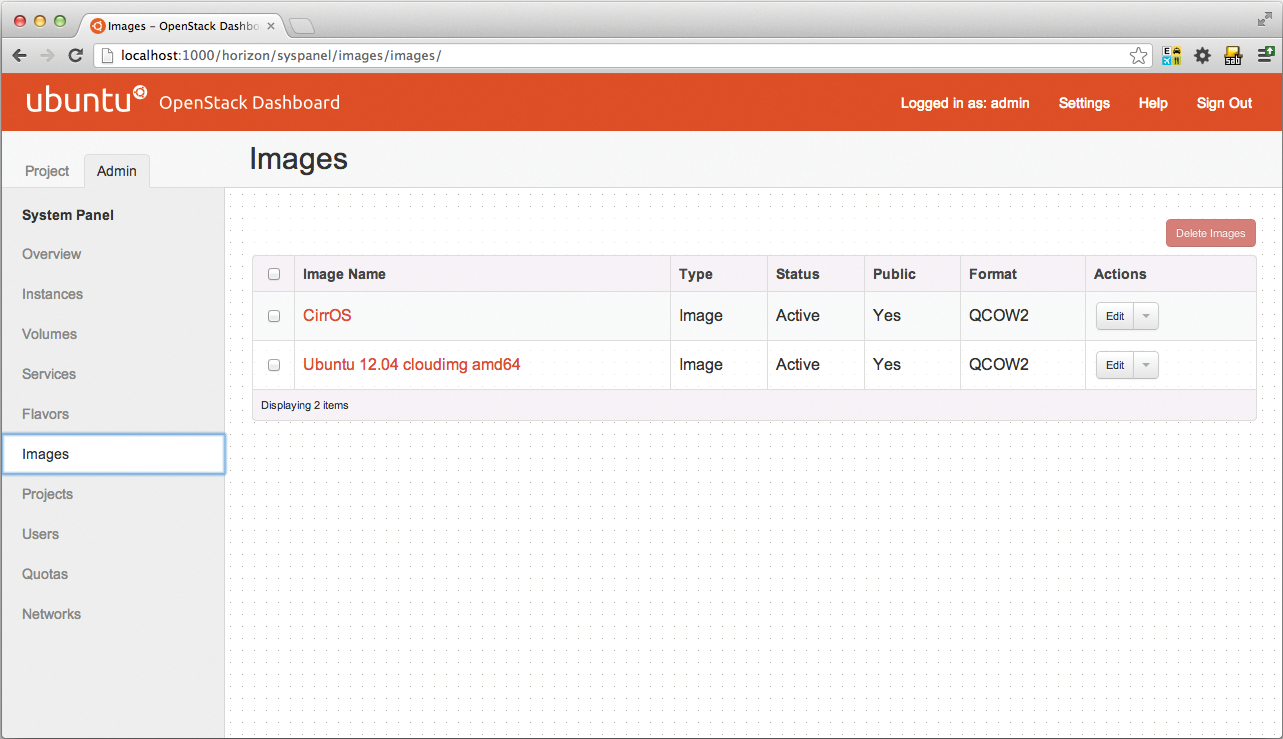Open the CirrOS image details link
This screenshot has width=1283, height=739.
[326, 315]
